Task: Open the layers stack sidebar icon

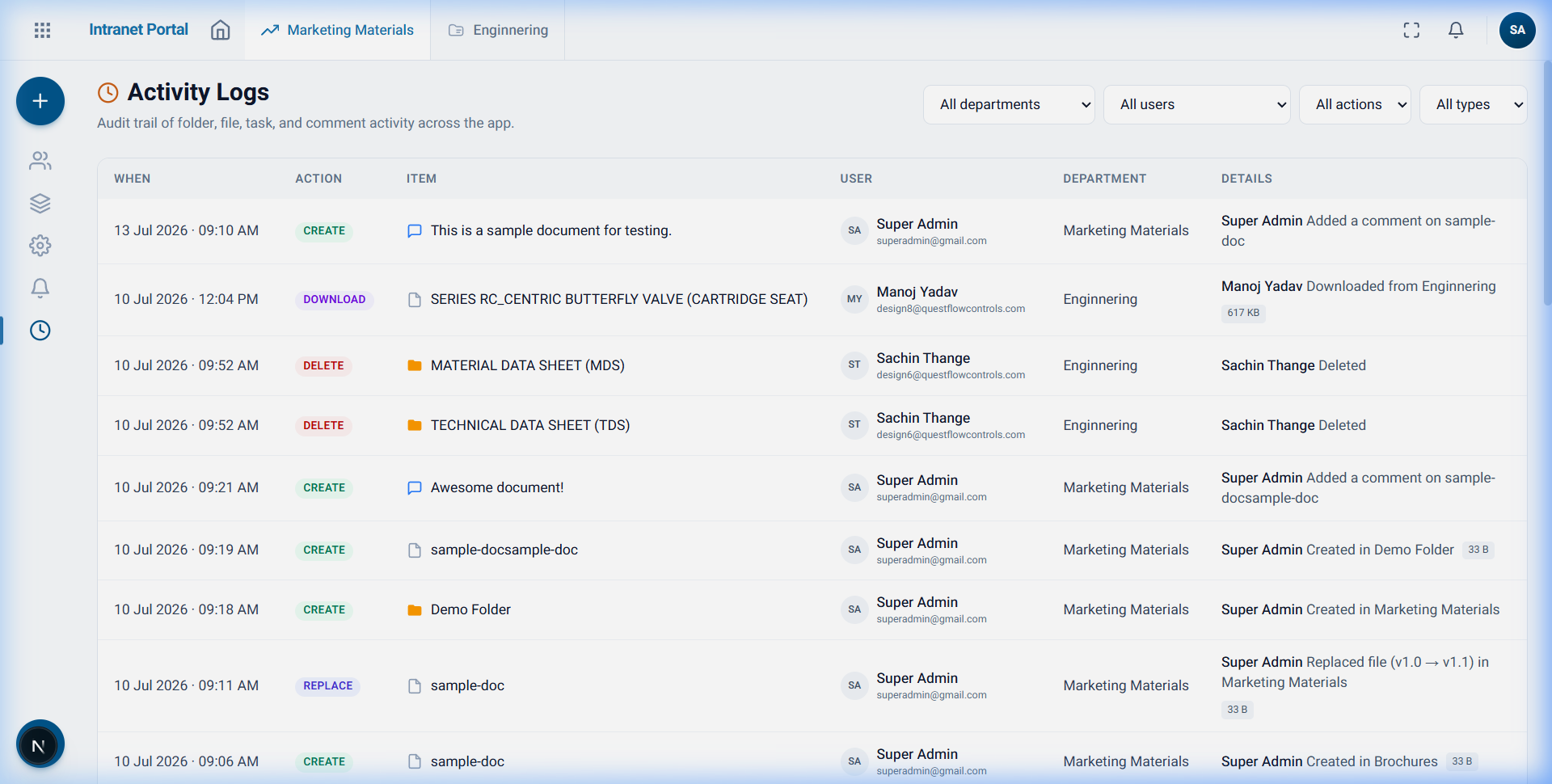Action: coord(40,203)
